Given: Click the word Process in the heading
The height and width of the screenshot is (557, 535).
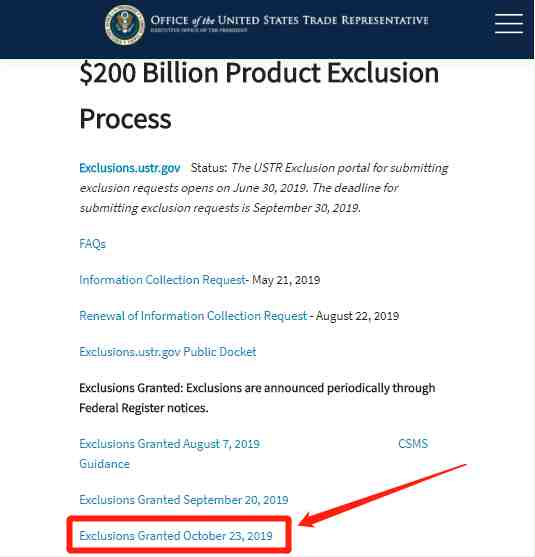Looking at the screenshot, I should pos(125,119).
